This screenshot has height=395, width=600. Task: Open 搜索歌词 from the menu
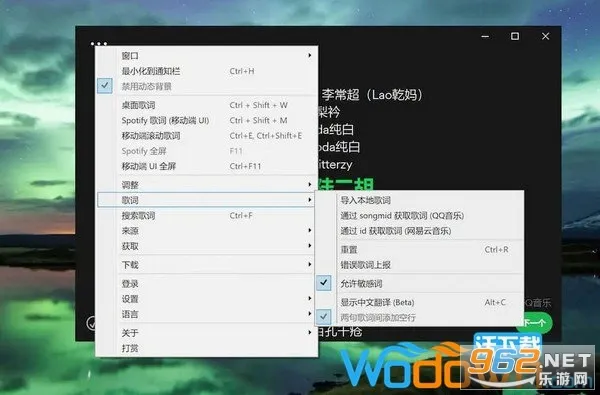[207, 215]
